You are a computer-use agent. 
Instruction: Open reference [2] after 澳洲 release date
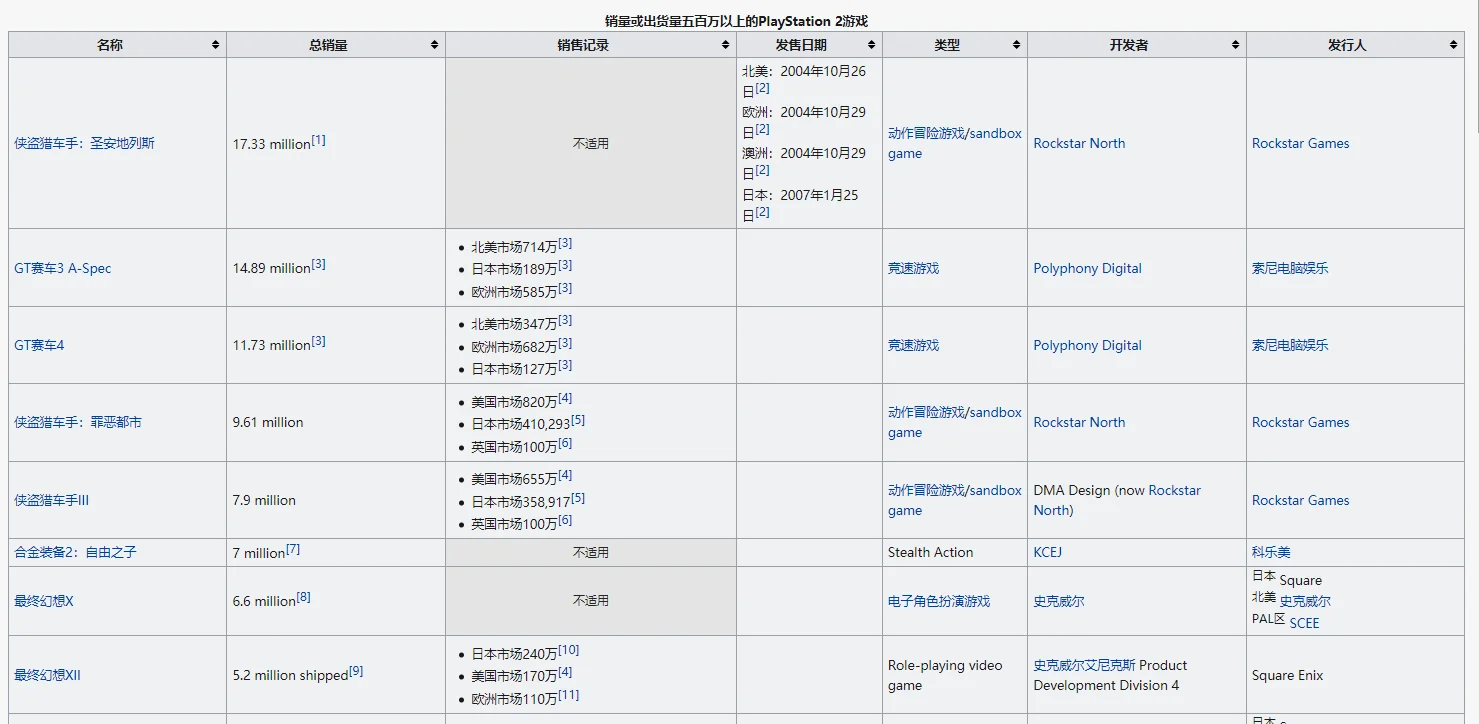[762, 170]
